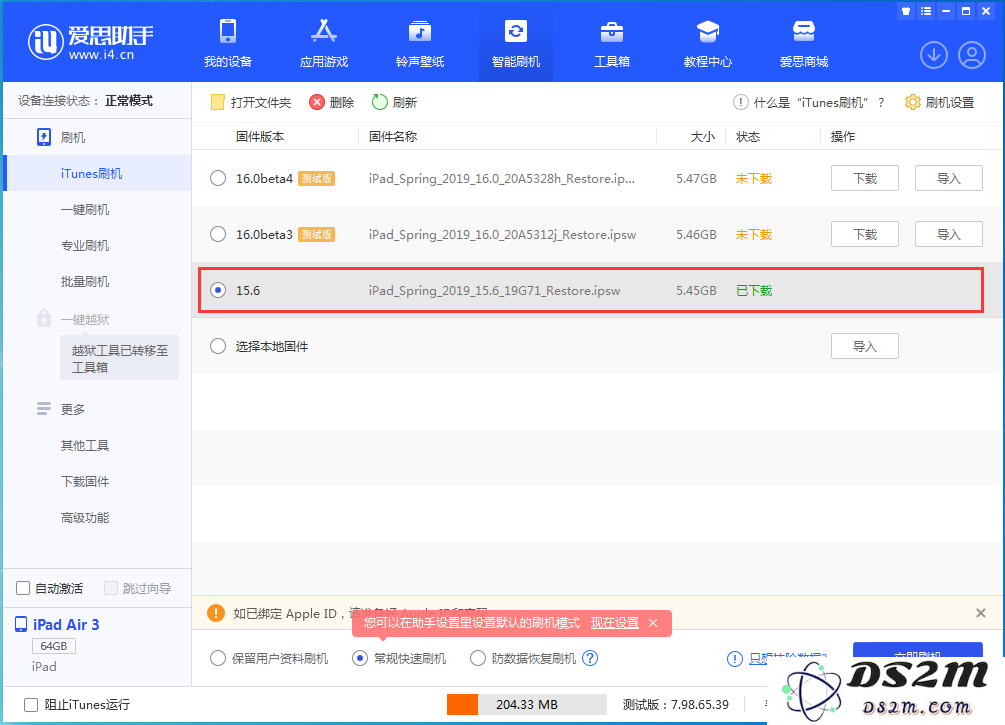The width and height of the screenshot is (1005, 725).
Task: Click 一键越狱 locked sidebar item
Action: pyautogui.click(x=85, y=319)
